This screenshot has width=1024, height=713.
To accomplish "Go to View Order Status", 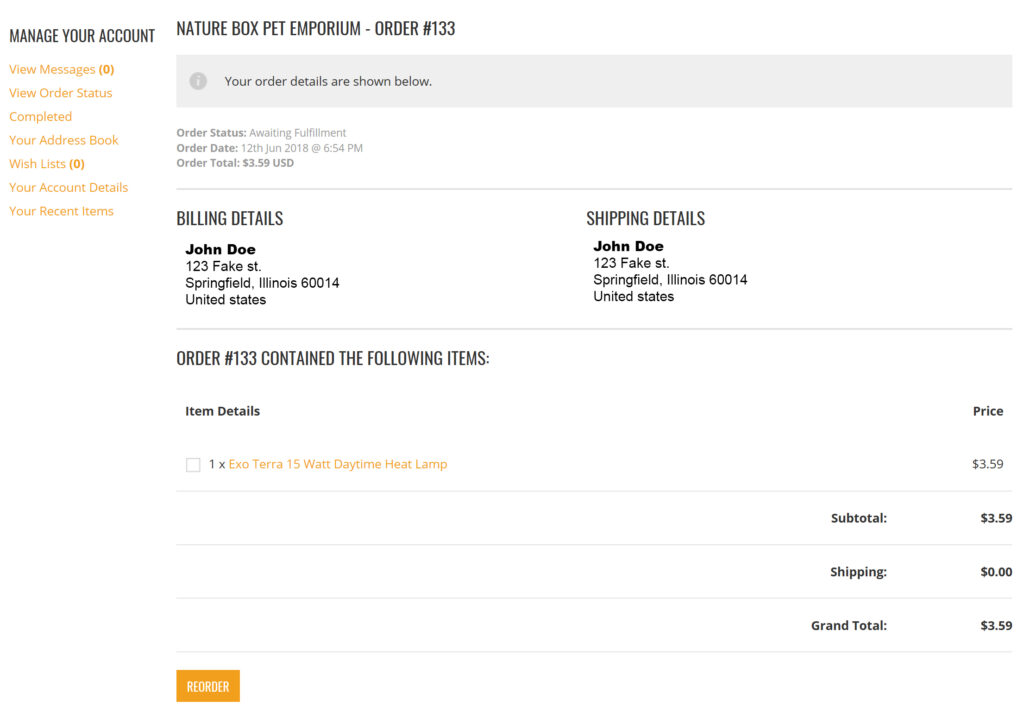I will [x=60, y=93].
